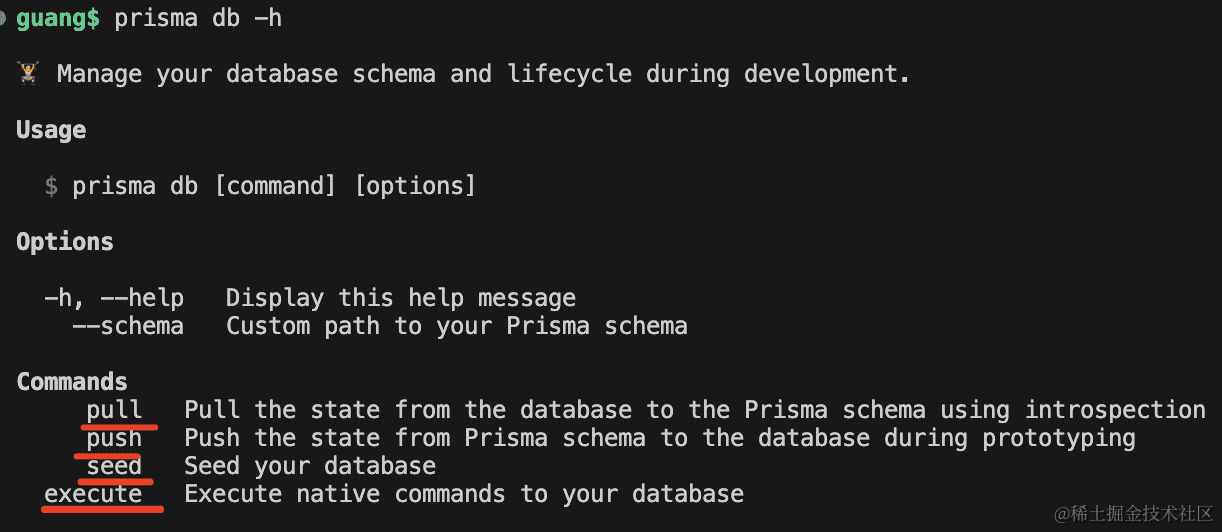The height and width of the screenshot is (532, 1222).
Task: Click 'Display this help message' text
Action: pyautogui.click(x=400, y=298)
